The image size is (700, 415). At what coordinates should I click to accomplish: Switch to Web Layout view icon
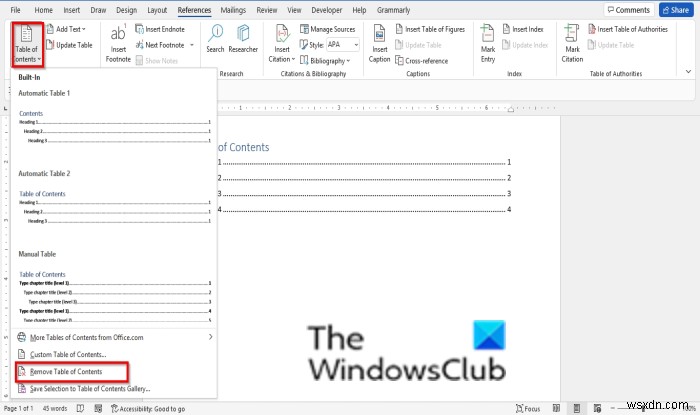point(597,408)
